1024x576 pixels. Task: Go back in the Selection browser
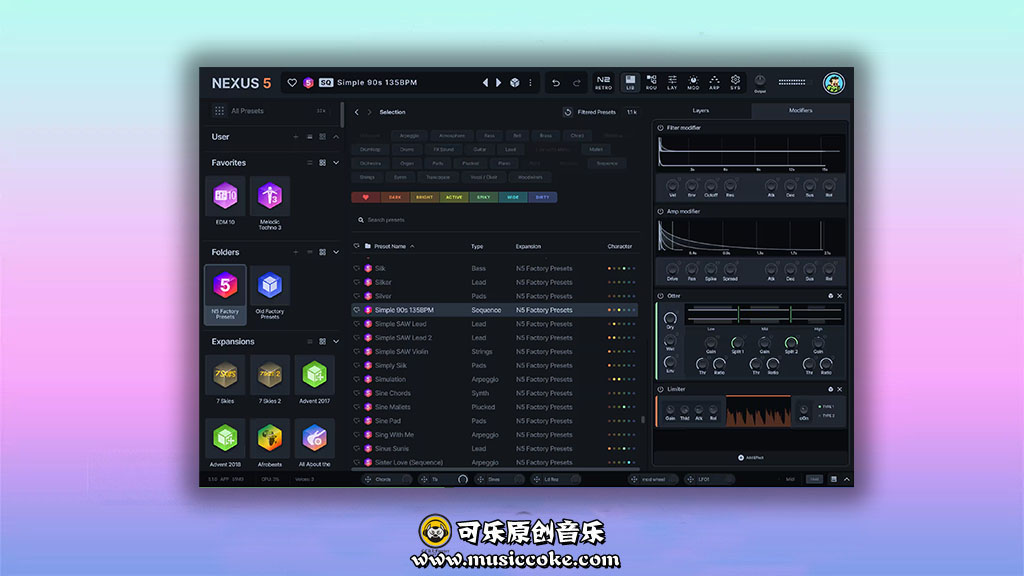pyautogui.click(x=357, y=112)
